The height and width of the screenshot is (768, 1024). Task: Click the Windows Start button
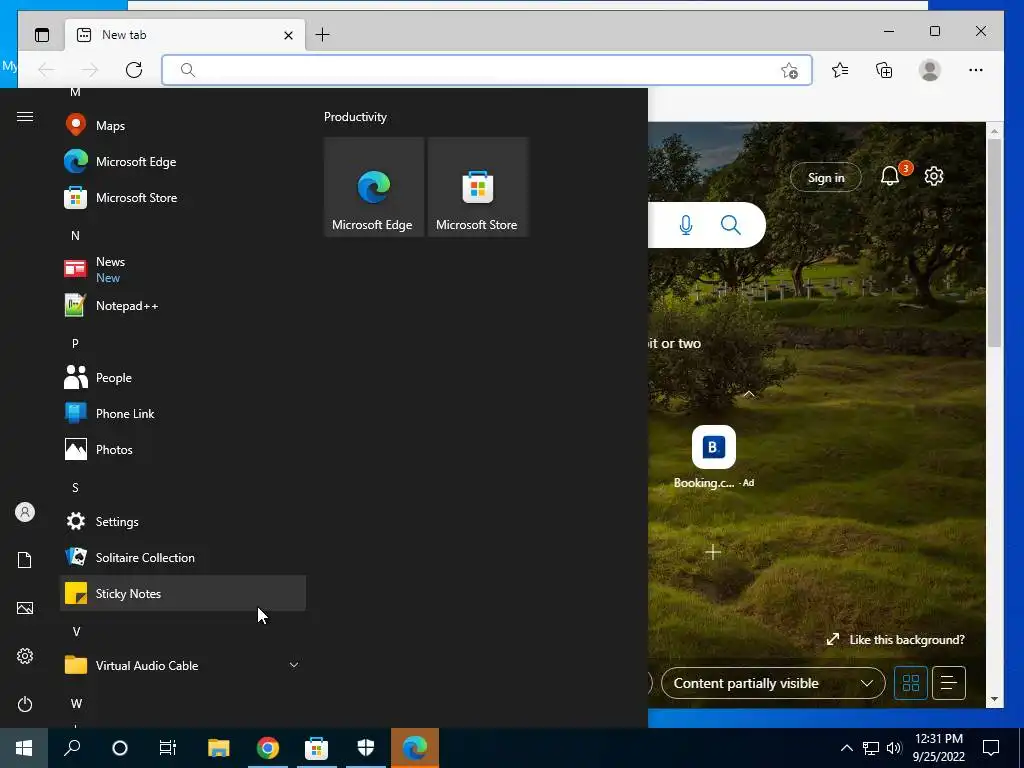[24, 748]
